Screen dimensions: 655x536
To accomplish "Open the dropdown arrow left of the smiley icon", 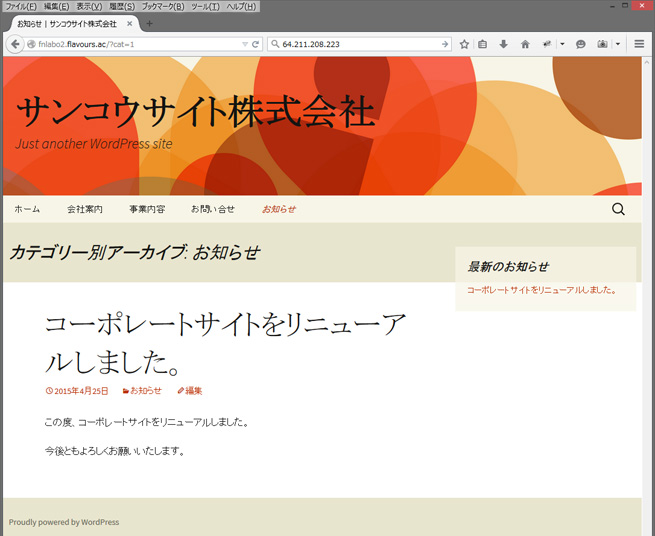I will click(x=562, y=44).
